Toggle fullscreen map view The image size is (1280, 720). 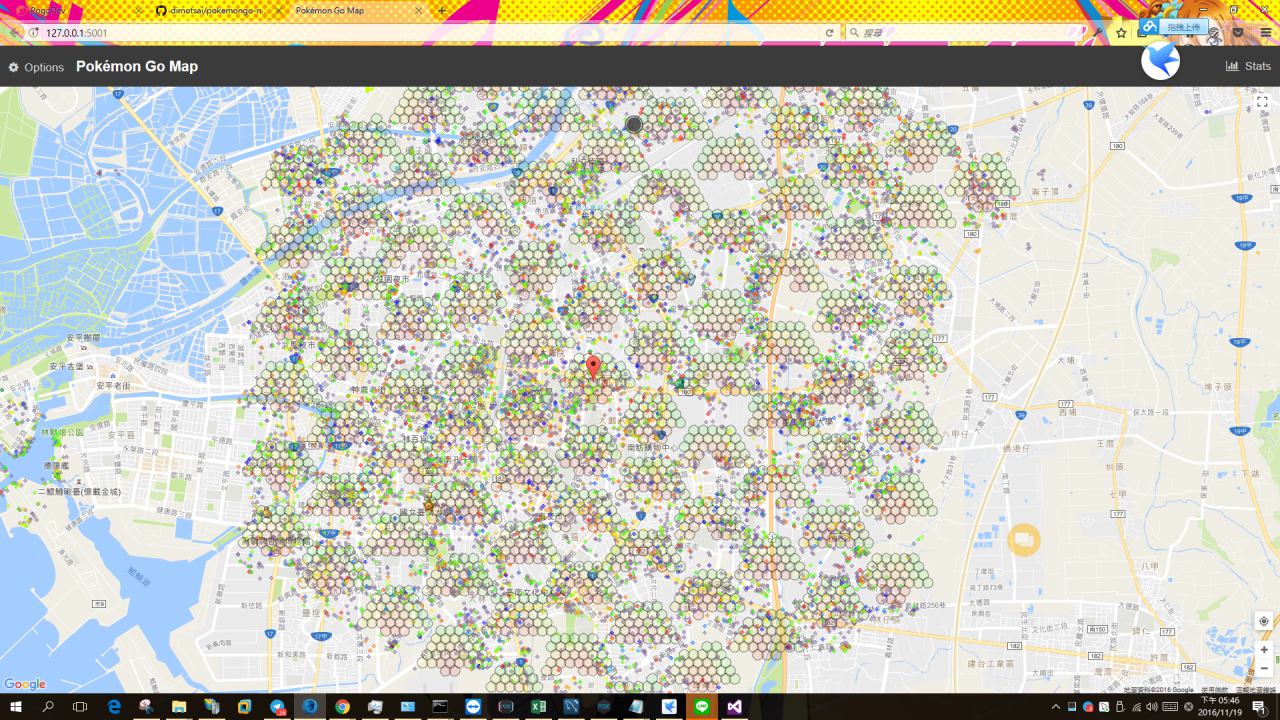1263,102
